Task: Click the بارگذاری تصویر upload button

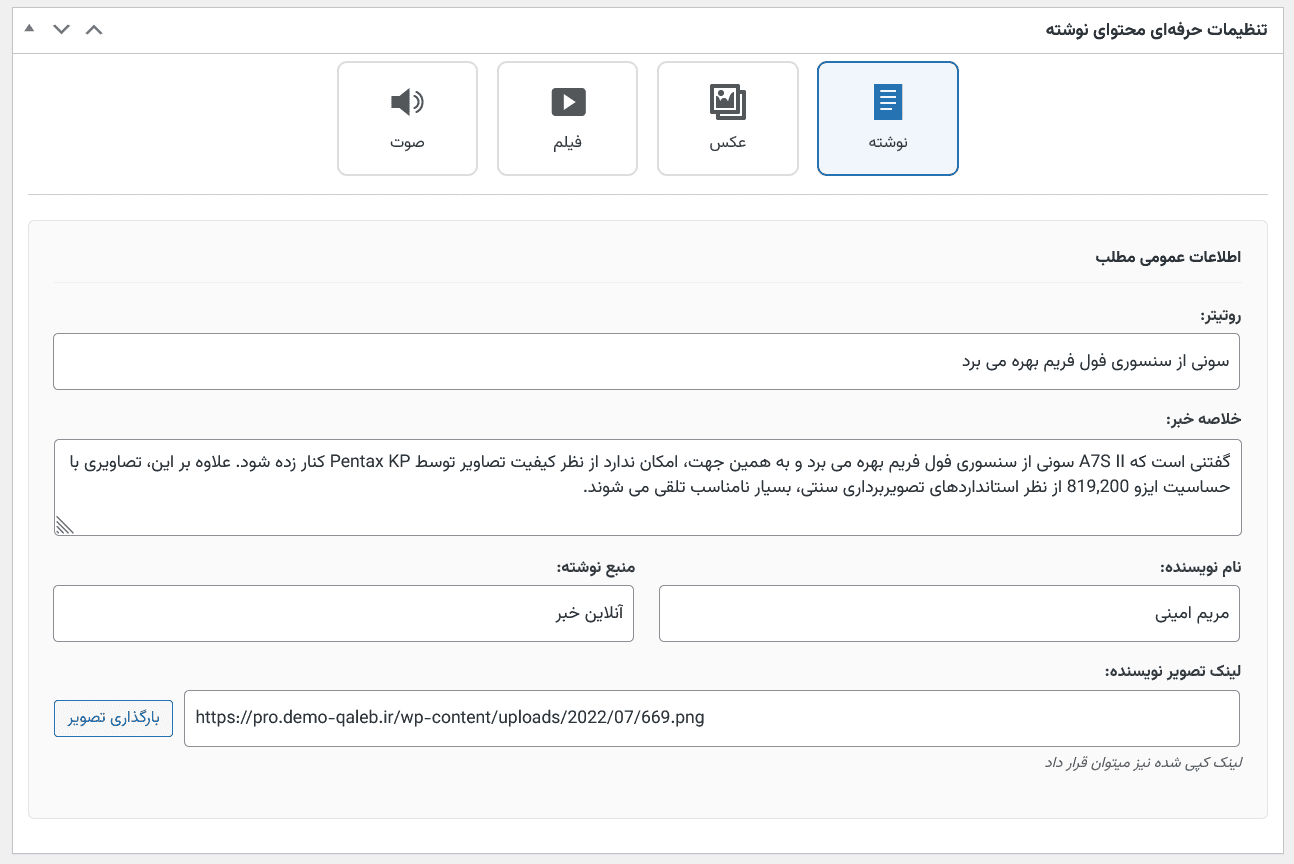Action: (x=113, y=718)
